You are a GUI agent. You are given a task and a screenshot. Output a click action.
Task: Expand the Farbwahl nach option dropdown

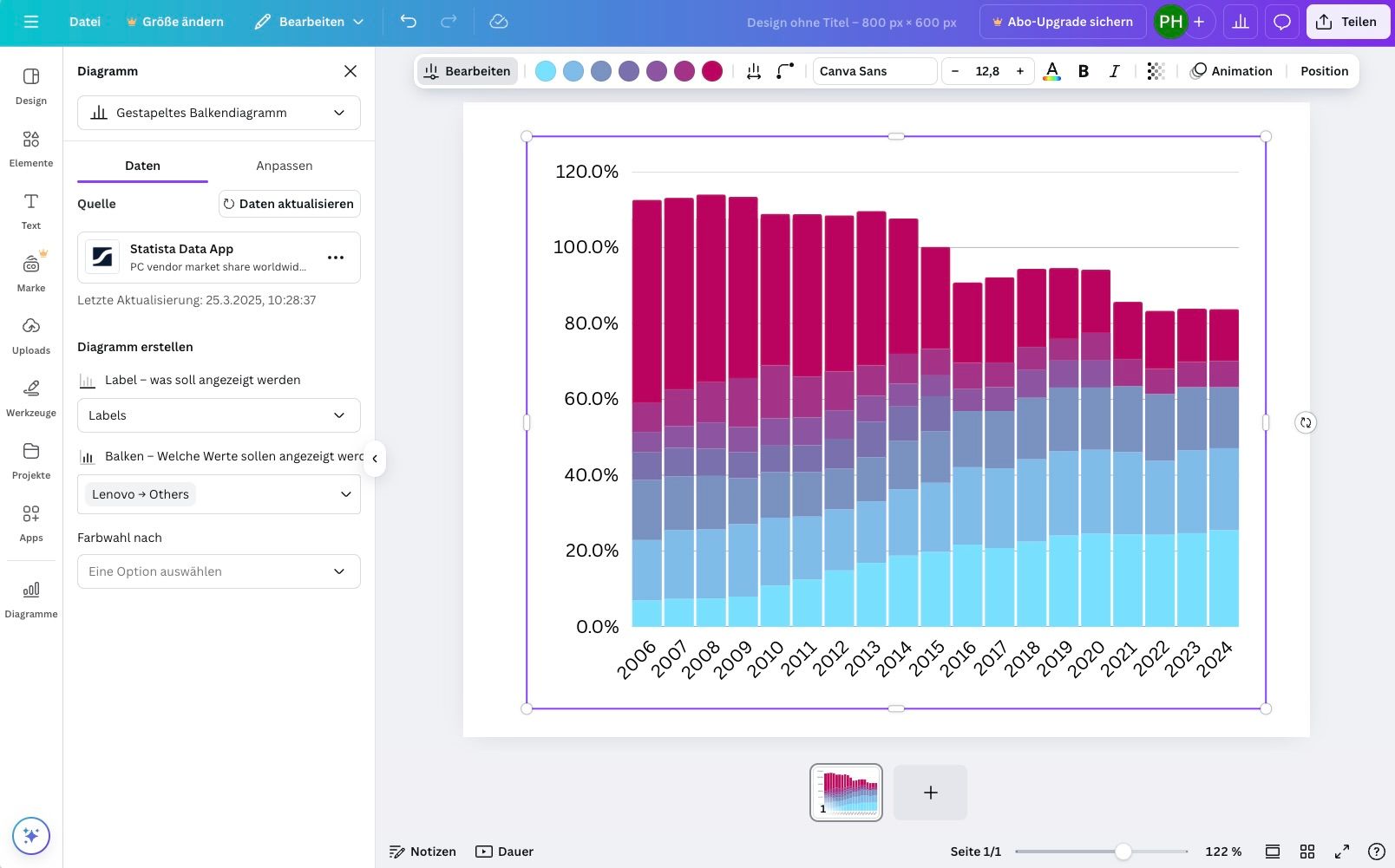coord(219,571)
